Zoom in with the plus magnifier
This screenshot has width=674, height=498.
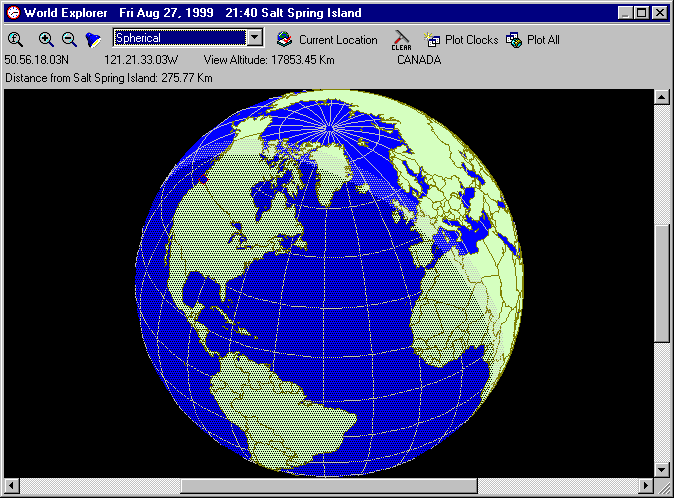click(46, 40)
